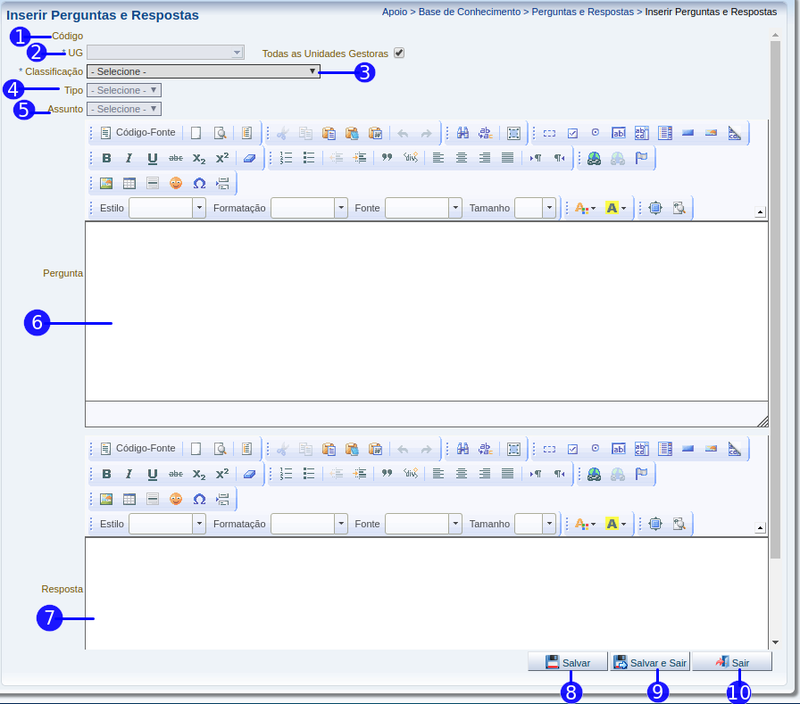800x704 pixels.
Task: Expand the Tipo select list
Action: point(124,90)
